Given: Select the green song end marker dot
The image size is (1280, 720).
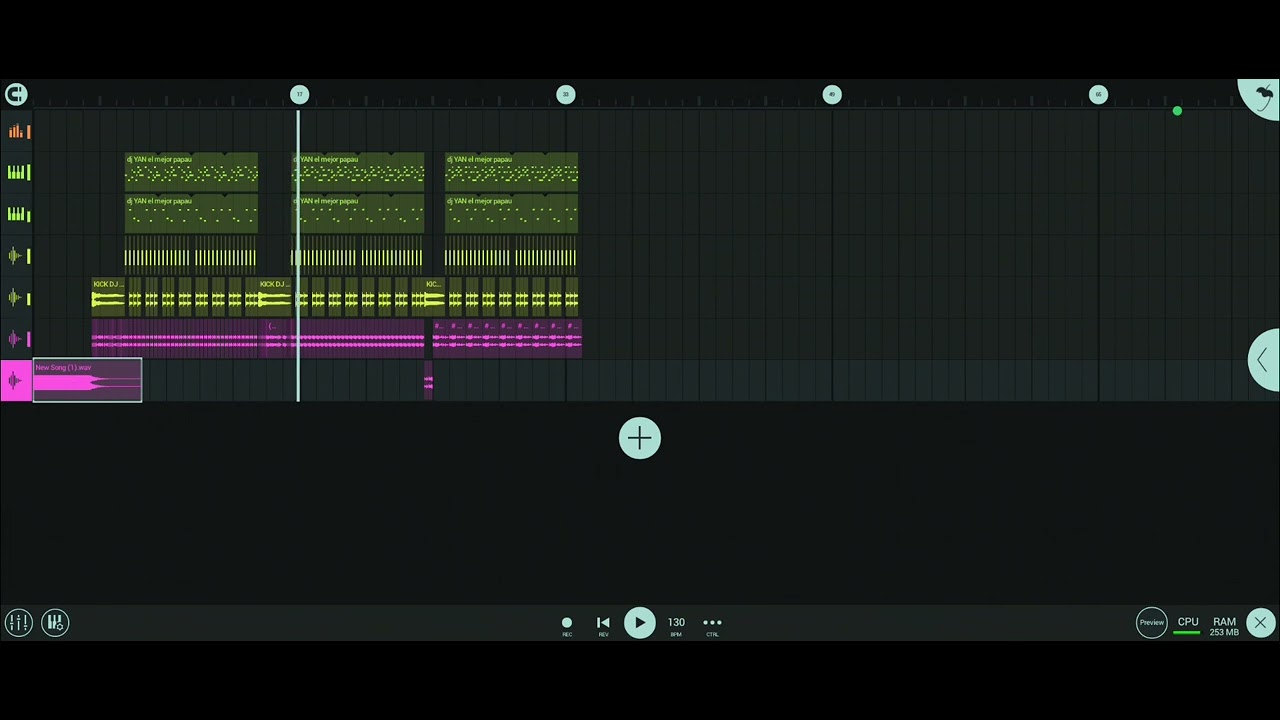Looking at the screenshot, I should (x=1177, y=111).
